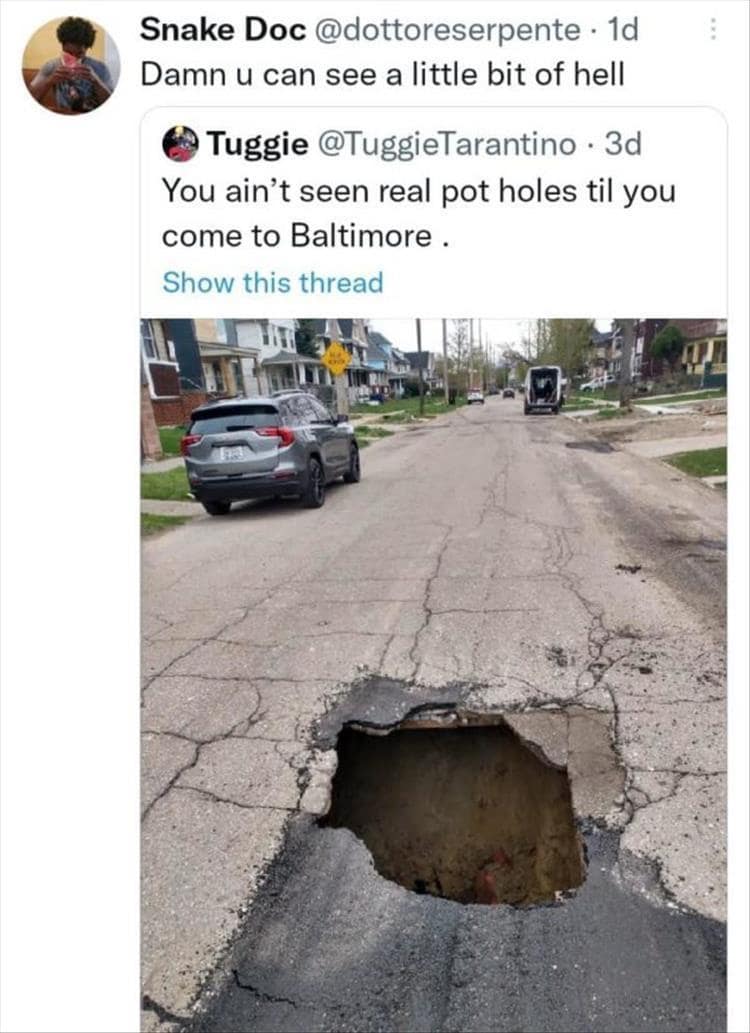750x1033 pixels.
Task: Select the 'Damn u can see' tweet text
Action: coord(382,74)
